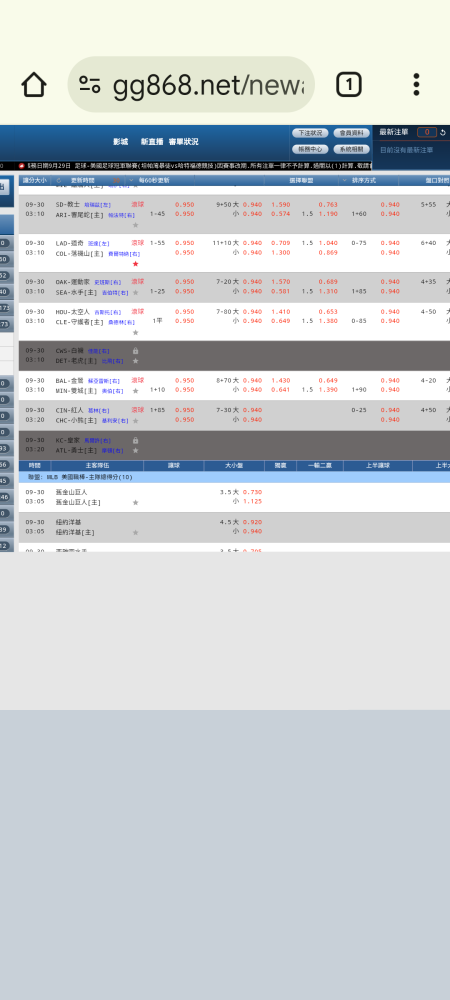Select the 1.310 odds in SEA-水手 row

click(x=328, y=291)
